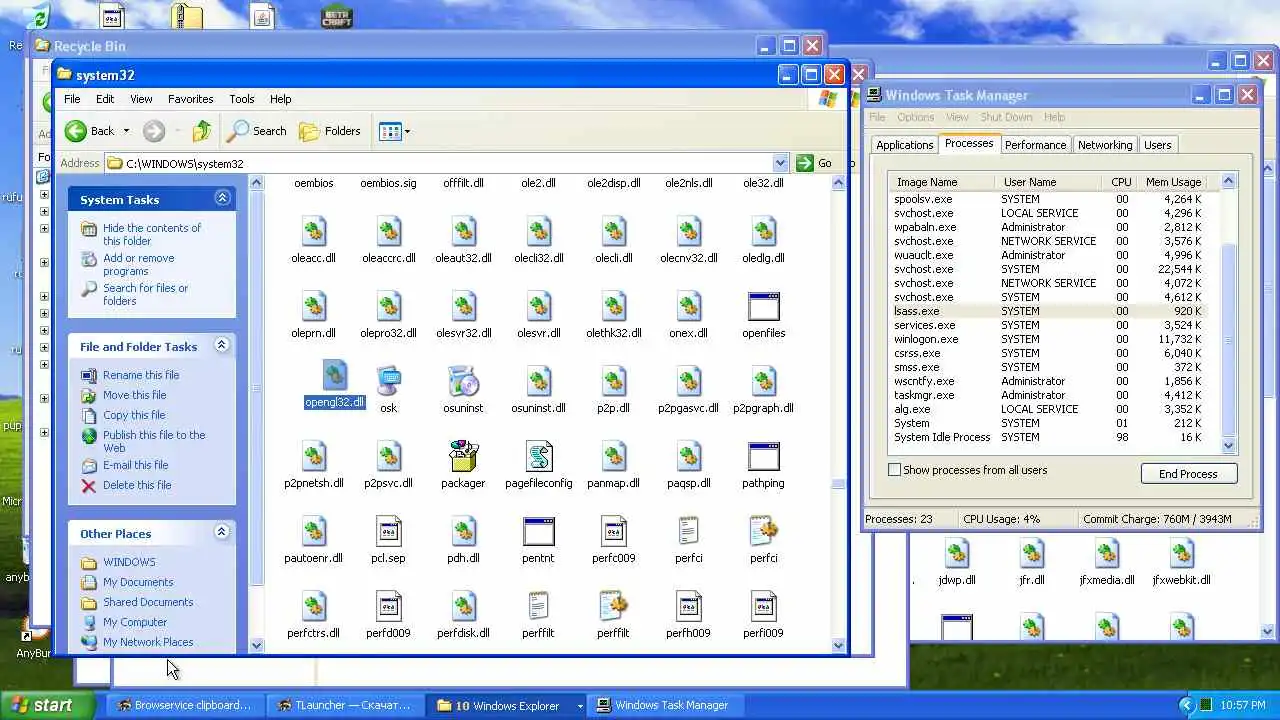Click the file list scroll down arrow
This screenshot has height=720, width=1280.
click(838, 645)
